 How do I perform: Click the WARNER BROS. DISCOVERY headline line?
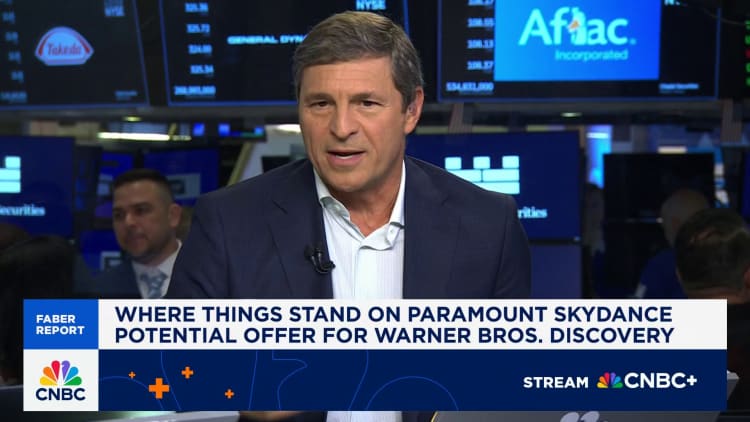tap(394, 336)
